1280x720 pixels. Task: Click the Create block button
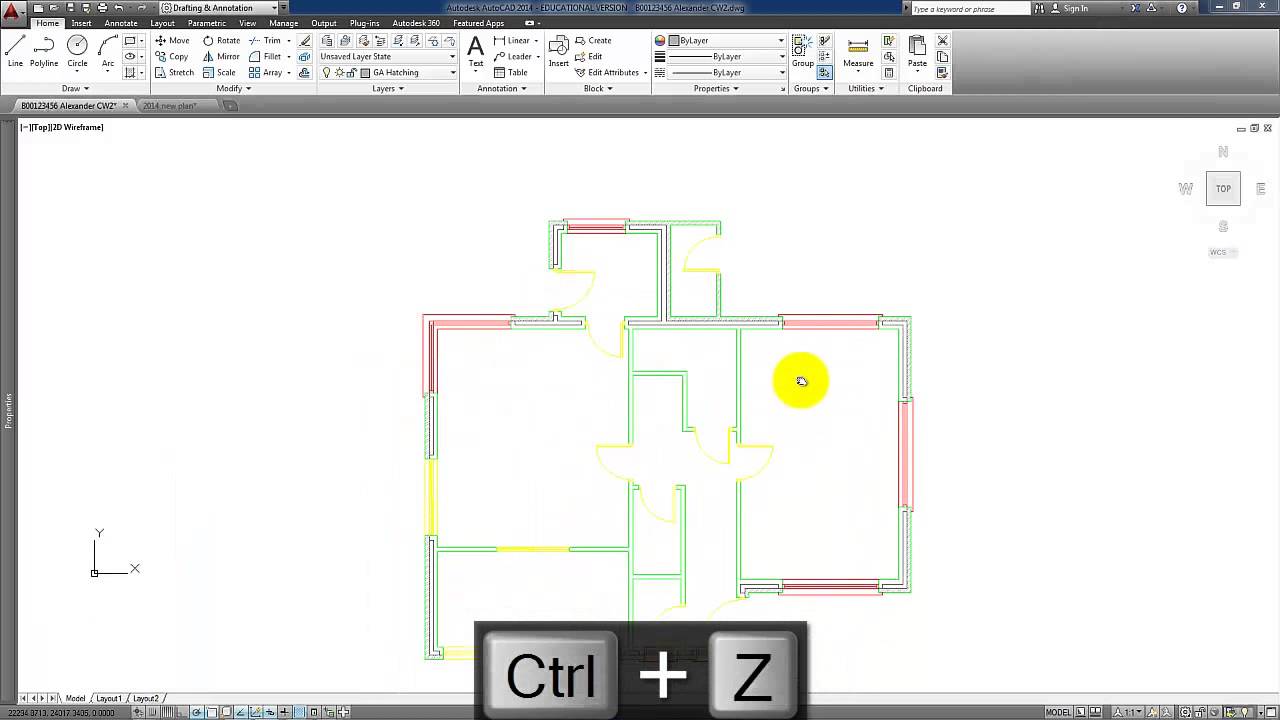click(594, 41)
